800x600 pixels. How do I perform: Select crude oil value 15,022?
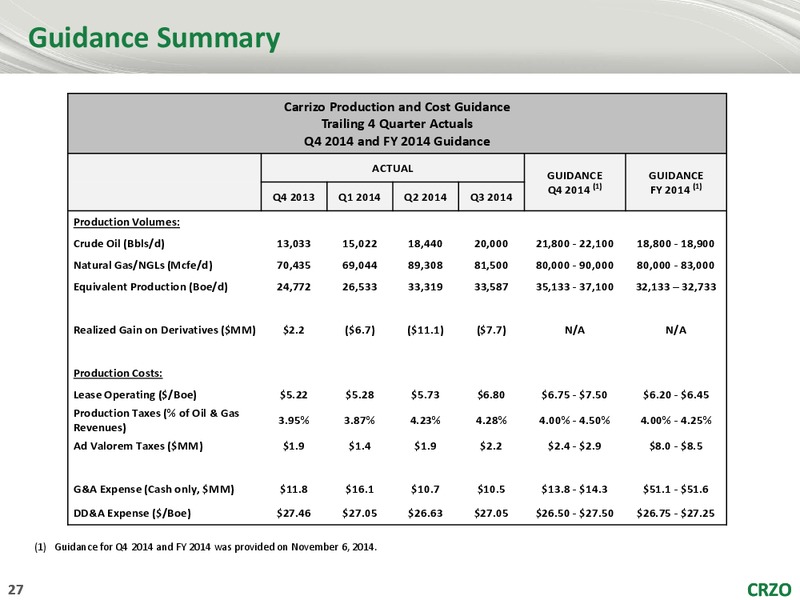point(360,243)
